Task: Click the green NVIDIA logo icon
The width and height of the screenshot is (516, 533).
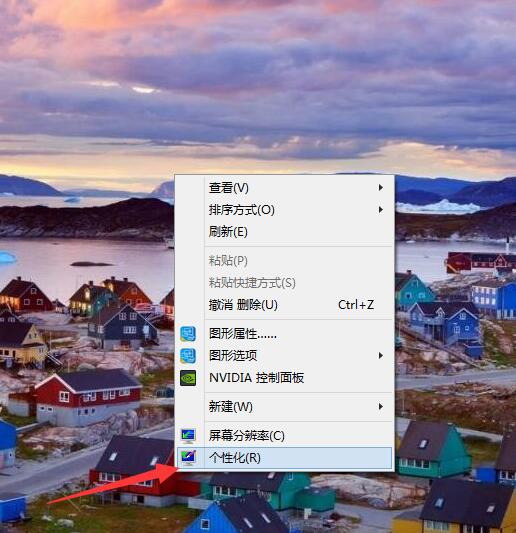Action: (188, 378)
